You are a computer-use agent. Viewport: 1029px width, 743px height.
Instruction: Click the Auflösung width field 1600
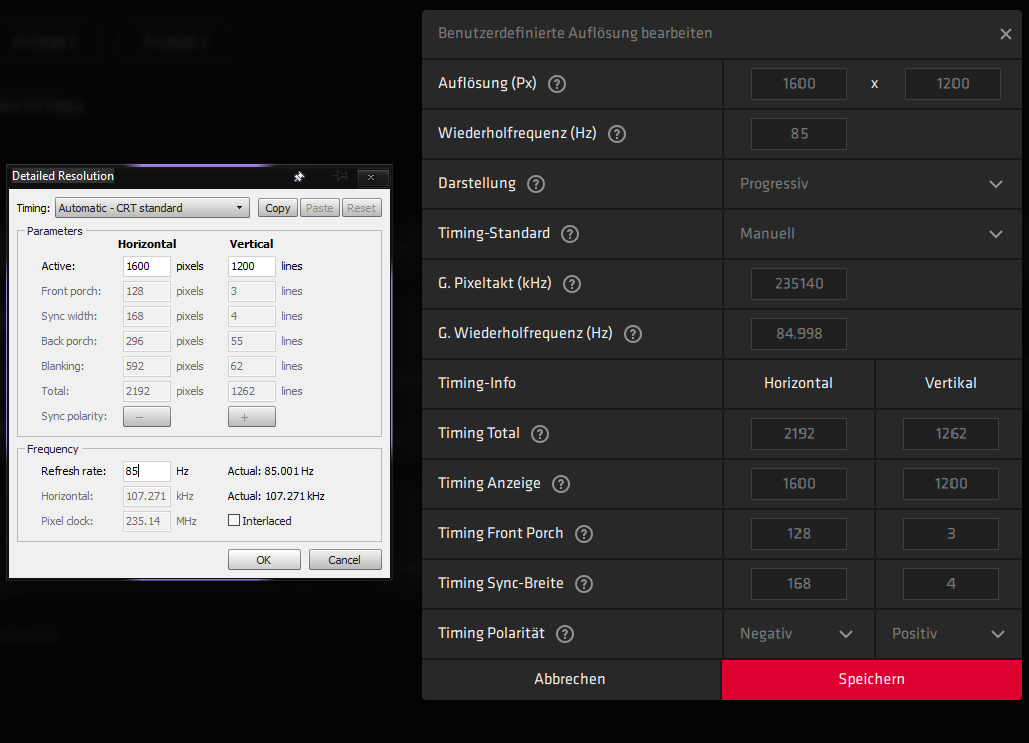point(799,84)
